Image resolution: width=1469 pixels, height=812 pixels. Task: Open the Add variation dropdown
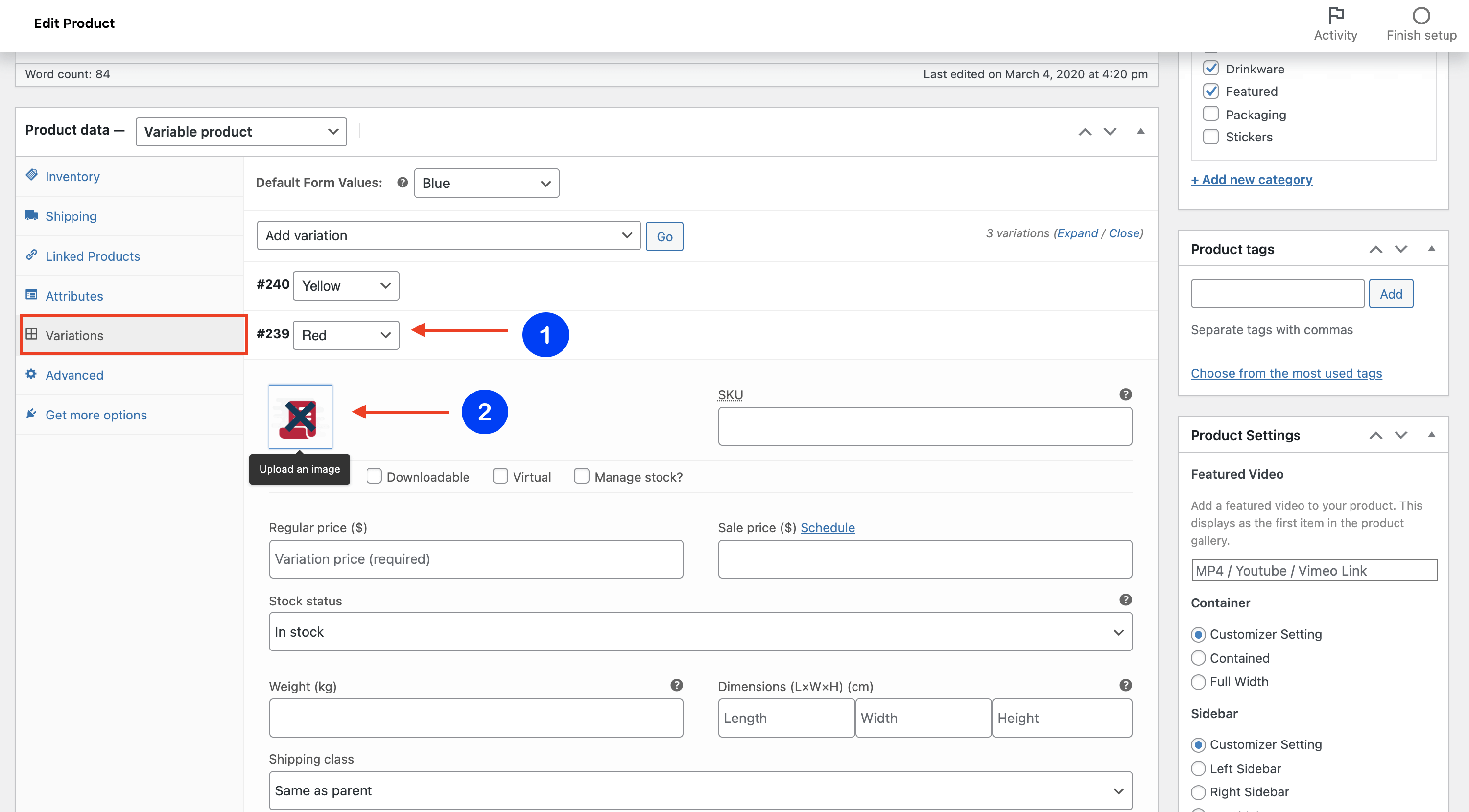(448, 235)
